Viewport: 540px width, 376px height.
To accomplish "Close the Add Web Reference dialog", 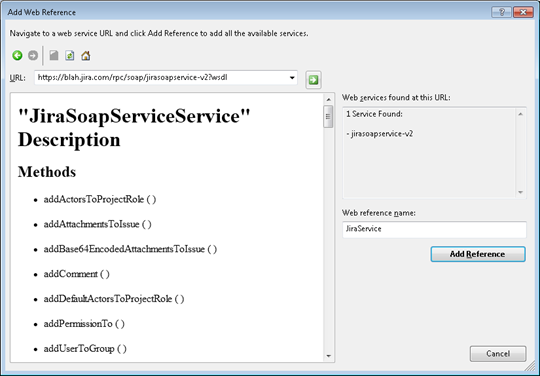I will (x=523, y=12).
